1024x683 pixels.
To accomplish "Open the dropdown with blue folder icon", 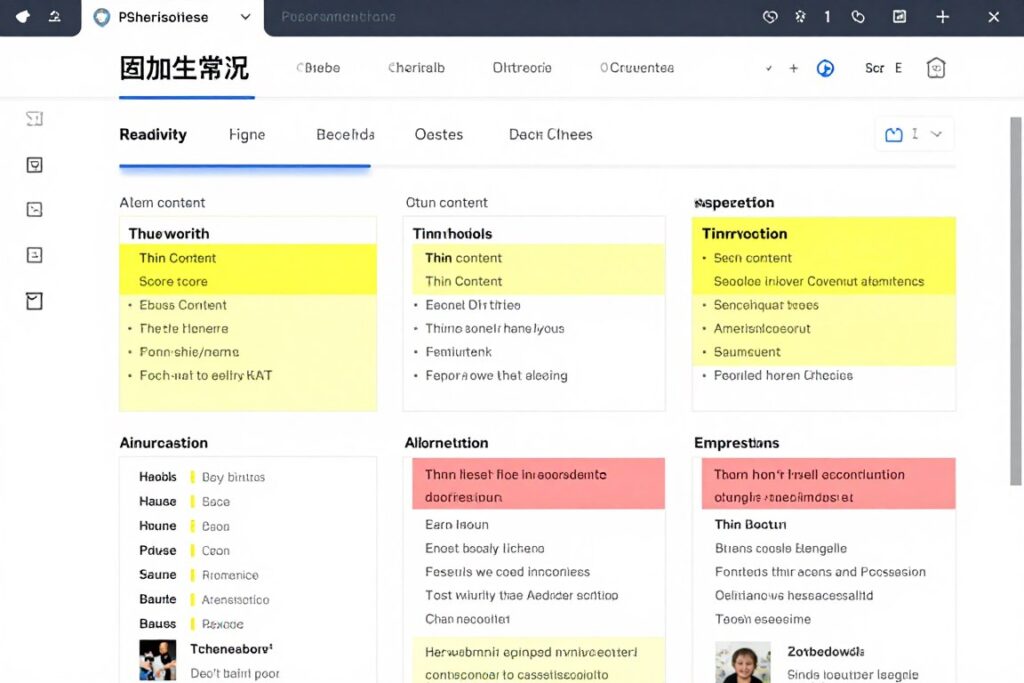I will (x=914, y=135).
